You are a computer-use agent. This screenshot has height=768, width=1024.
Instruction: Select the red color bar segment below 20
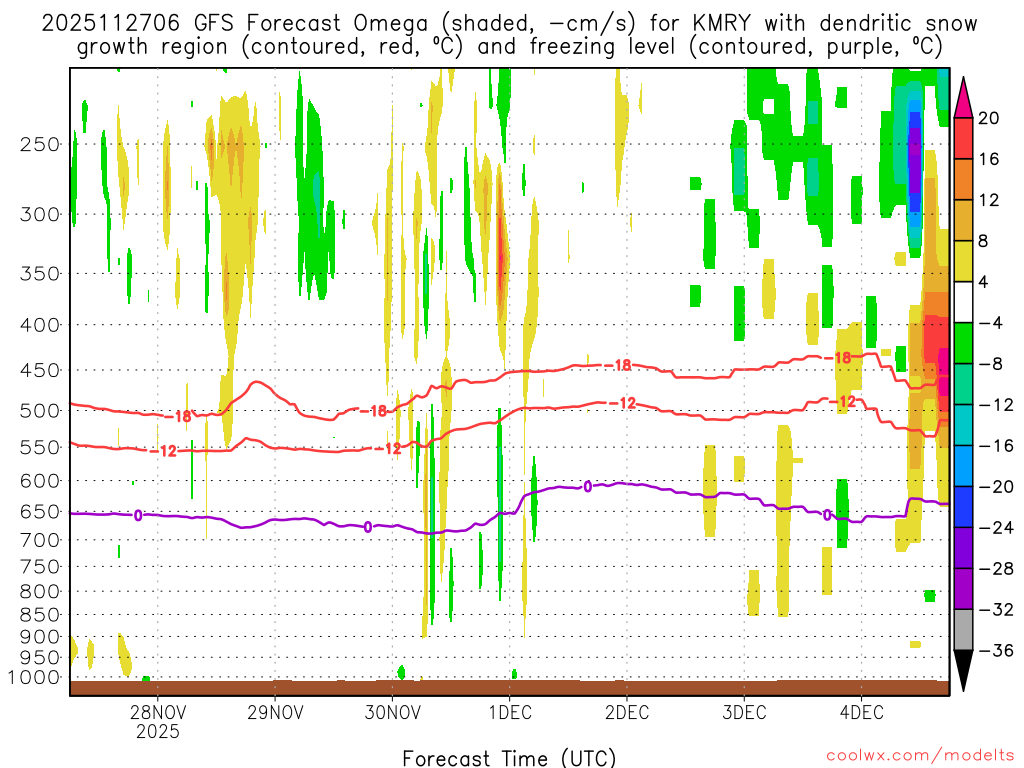(x=964, y=138)
